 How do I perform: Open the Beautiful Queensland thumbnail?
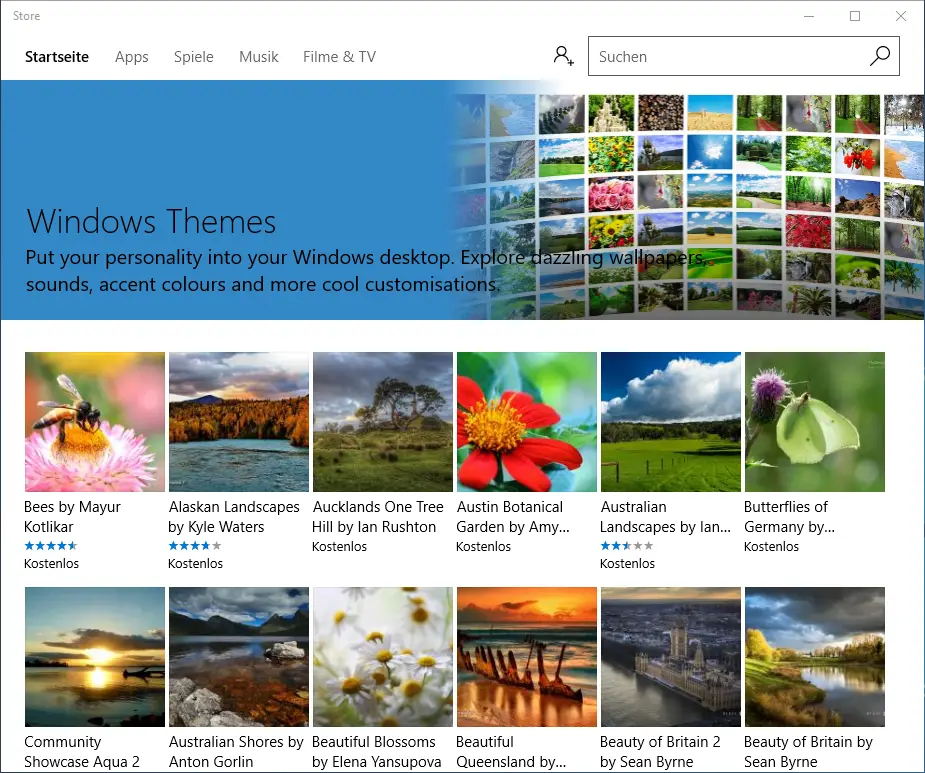click(x=527, y=657)
